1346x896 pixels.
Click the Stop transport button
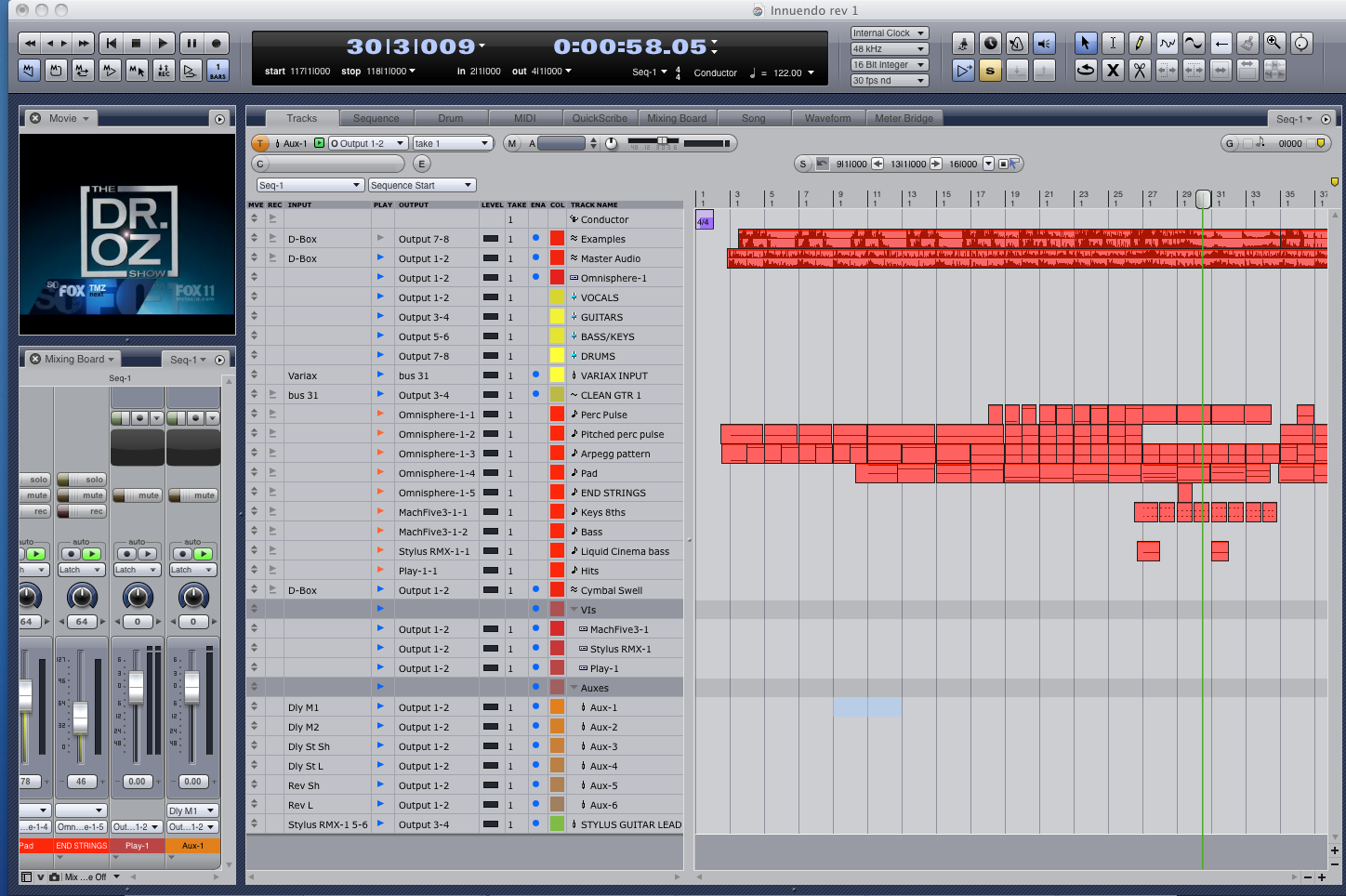(x=137, y=44)
